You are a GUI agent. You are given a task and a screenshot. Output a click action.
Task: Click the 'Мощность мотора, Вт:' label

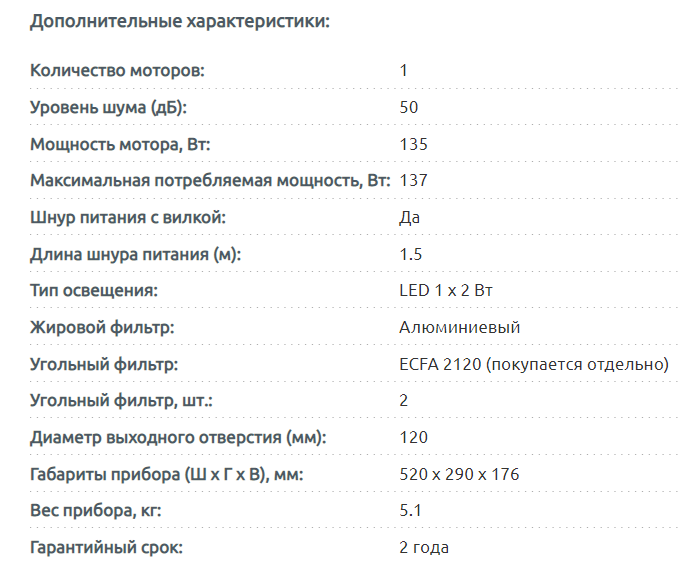(x=120, y=144)
